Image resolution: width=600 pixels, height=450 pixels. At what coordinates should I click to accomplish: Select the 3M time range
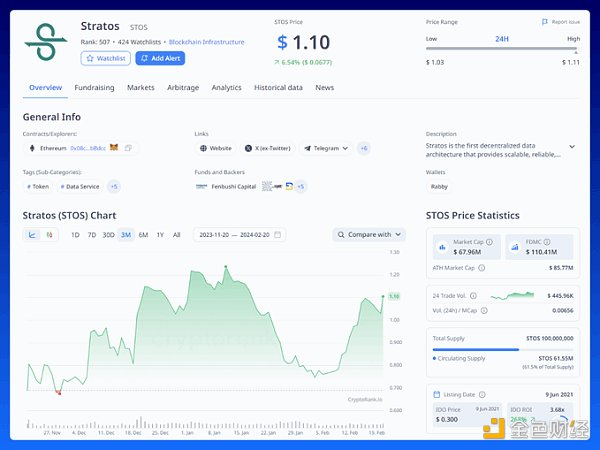pos(125,235)
